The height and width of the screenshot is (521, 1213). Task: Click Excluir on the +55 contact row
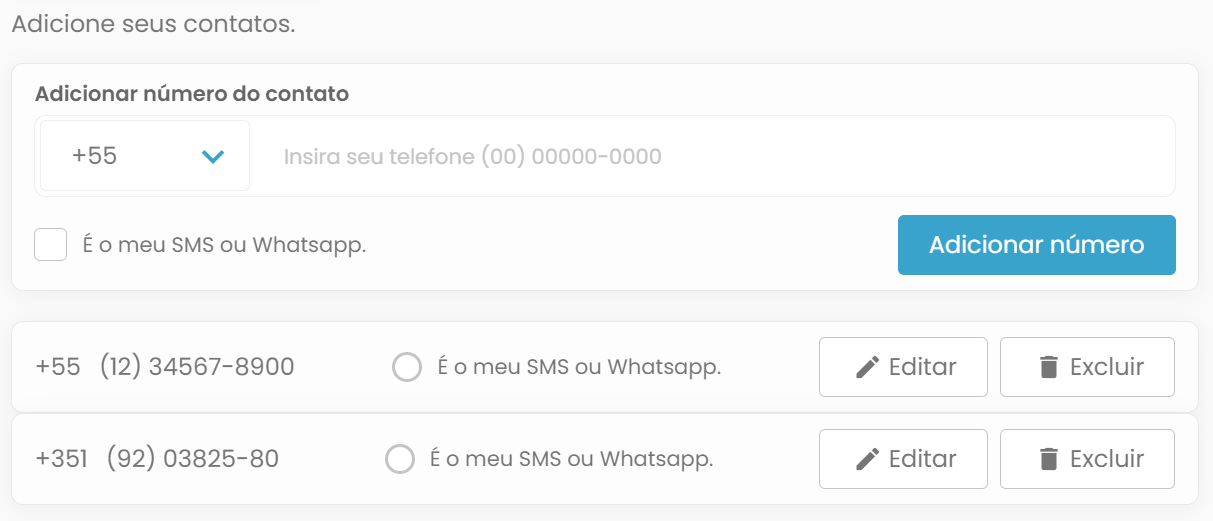[x=1087, y=367]
